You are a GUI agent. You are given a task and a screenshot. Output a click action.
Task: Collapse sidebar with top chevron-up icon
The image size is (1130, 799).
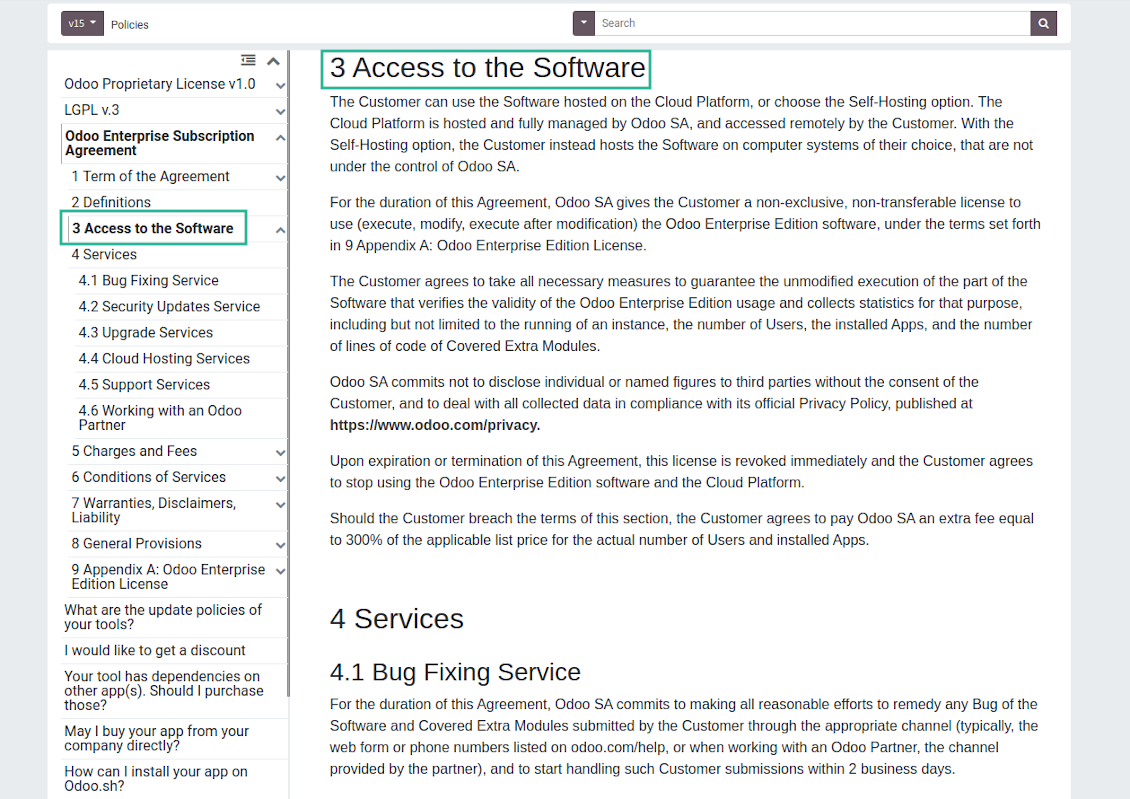273,61
